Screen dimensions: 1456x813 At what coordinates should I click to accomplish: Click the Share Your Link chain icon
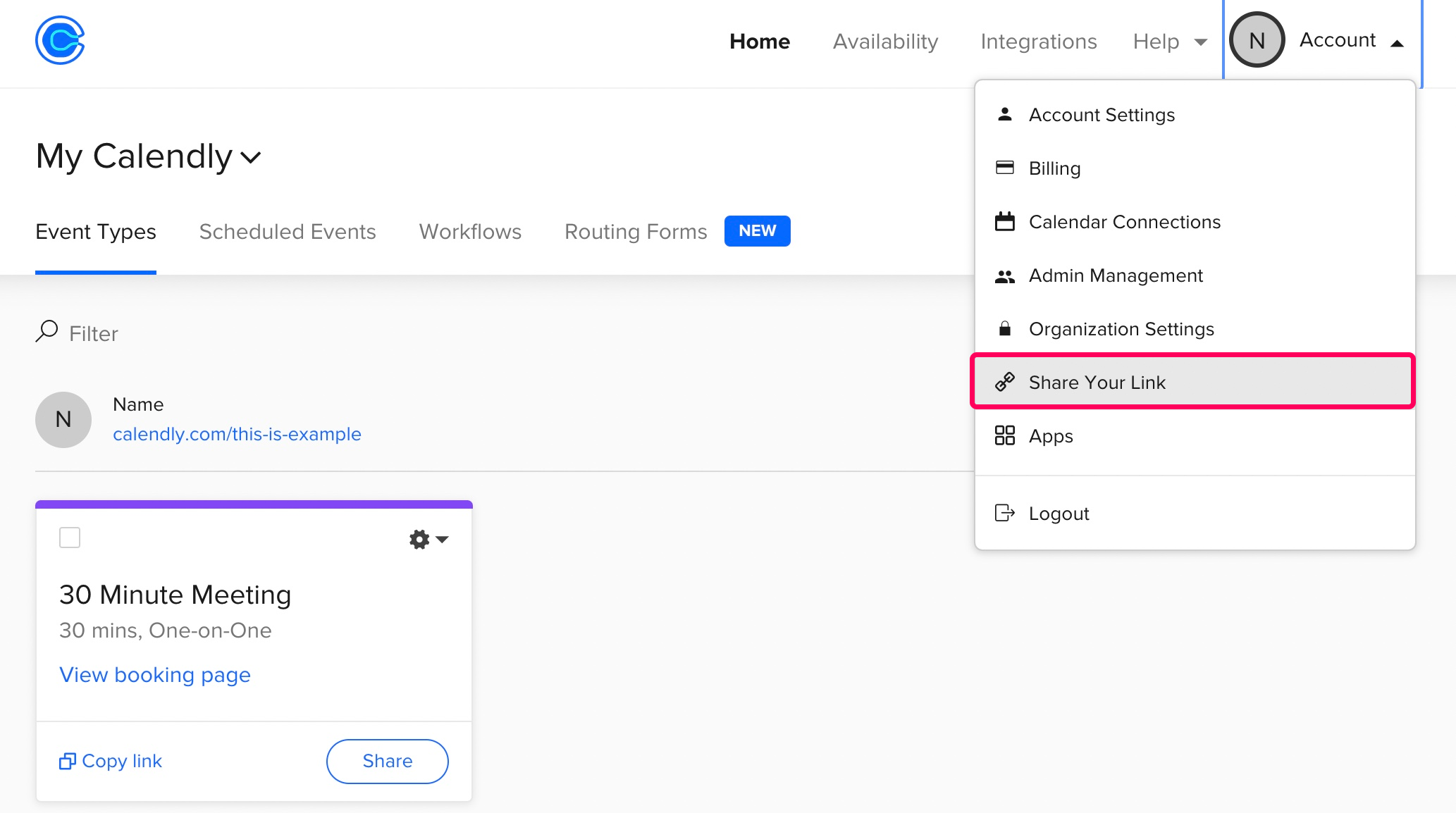[x=1005, y=382]
